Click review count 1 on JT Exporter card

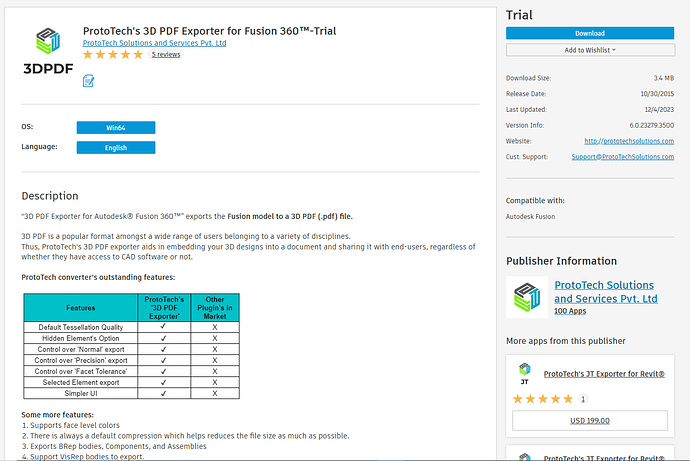tap(583, 399)
